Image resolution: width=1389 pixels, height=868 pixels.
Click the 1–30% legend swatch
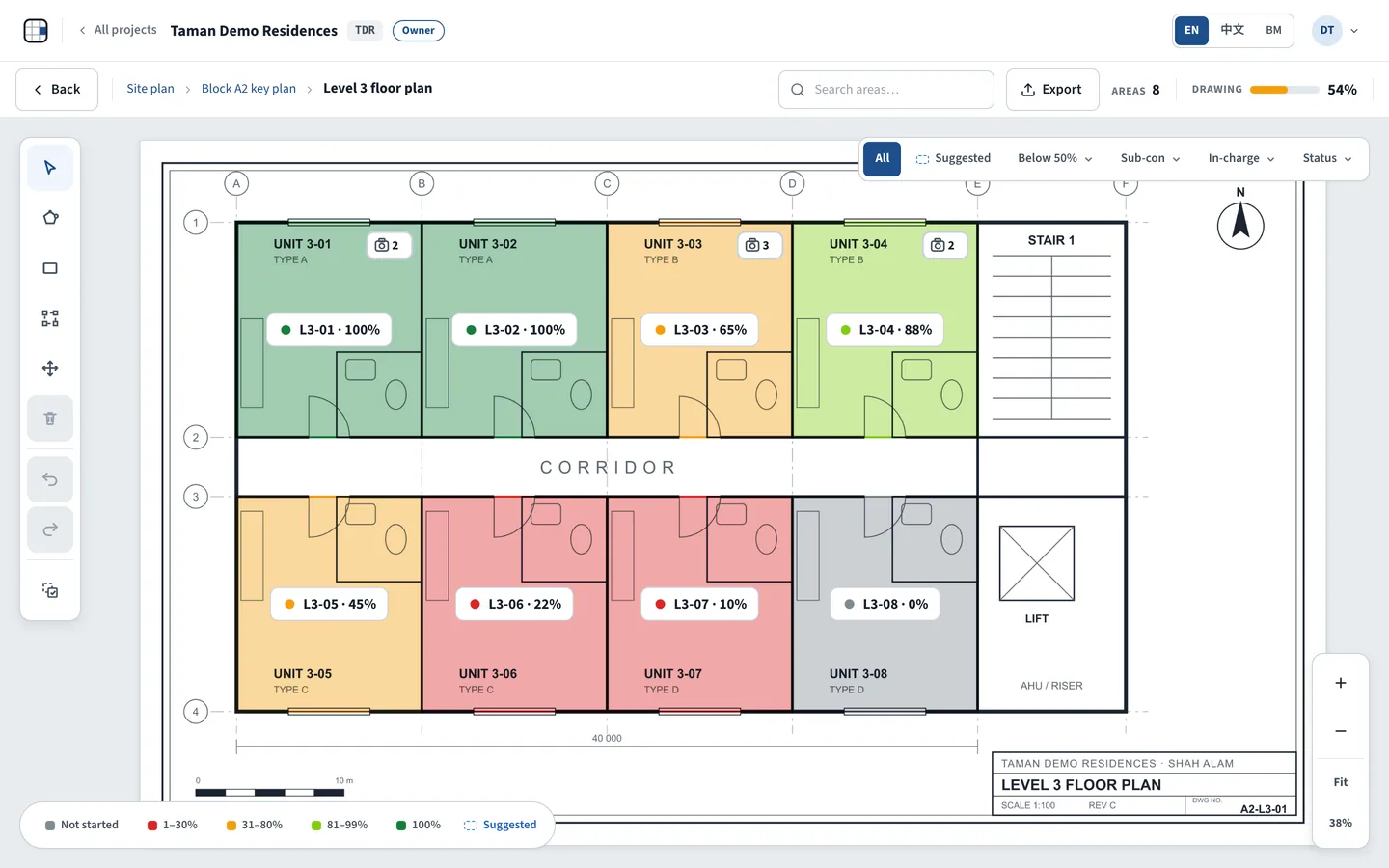[152, 826]
